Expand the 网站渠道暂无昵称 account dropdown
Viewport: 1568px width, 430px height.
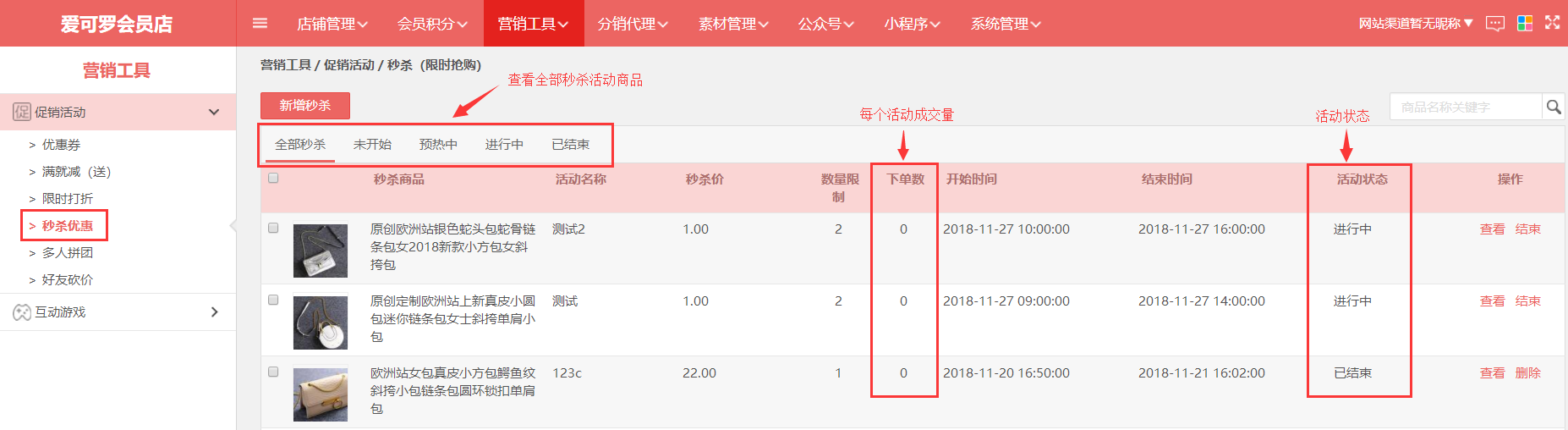pos(1416,24)
